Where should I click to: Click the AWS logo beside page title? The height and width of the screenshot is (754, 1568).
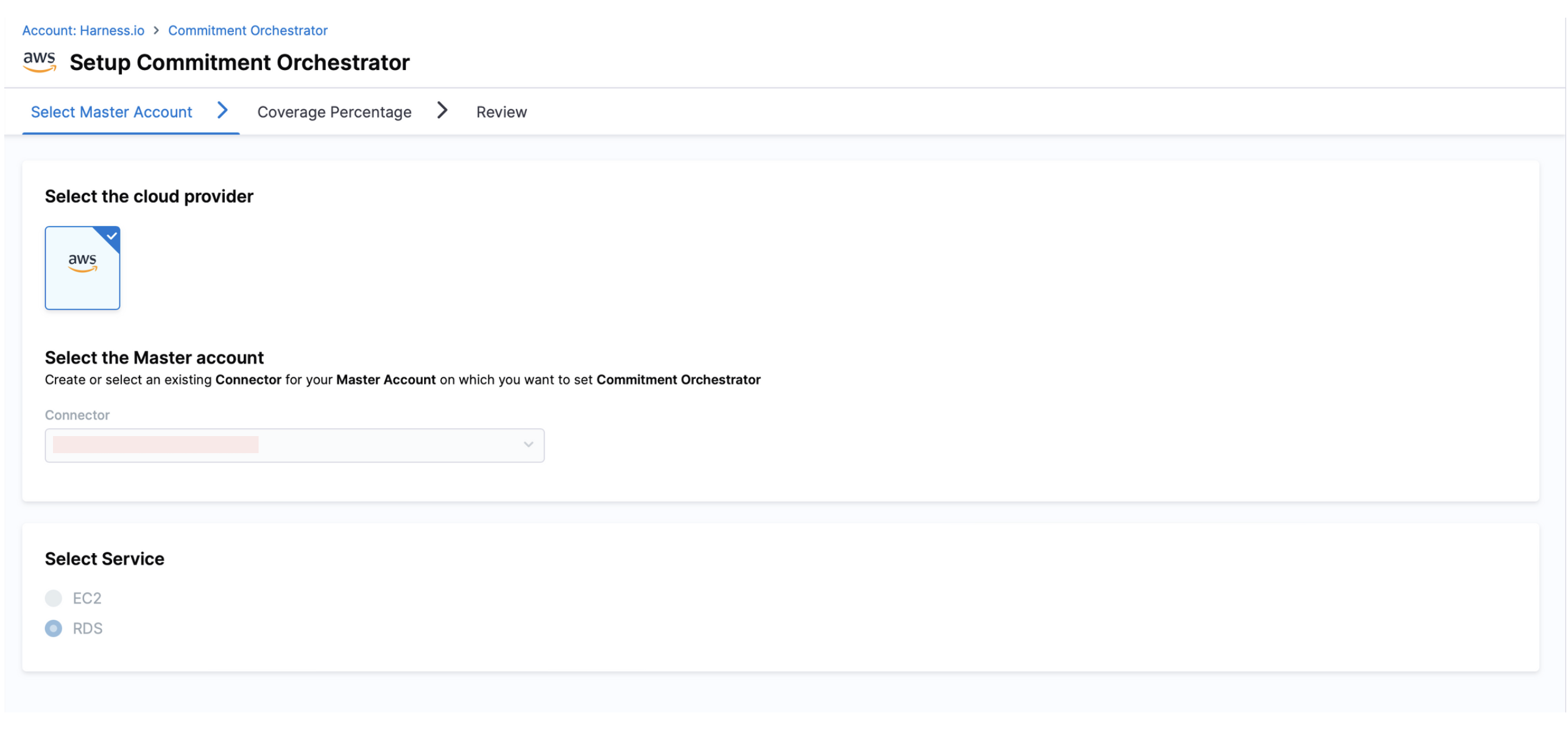tap(39, 62)
